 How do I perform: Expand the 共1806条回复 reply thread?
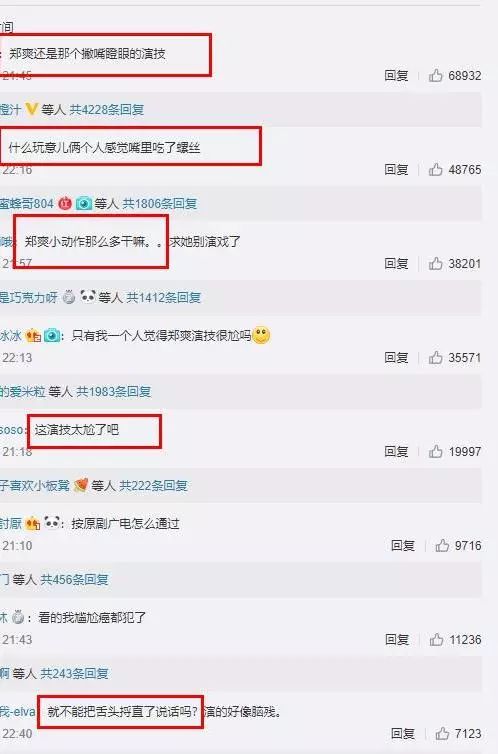(160, 203)
